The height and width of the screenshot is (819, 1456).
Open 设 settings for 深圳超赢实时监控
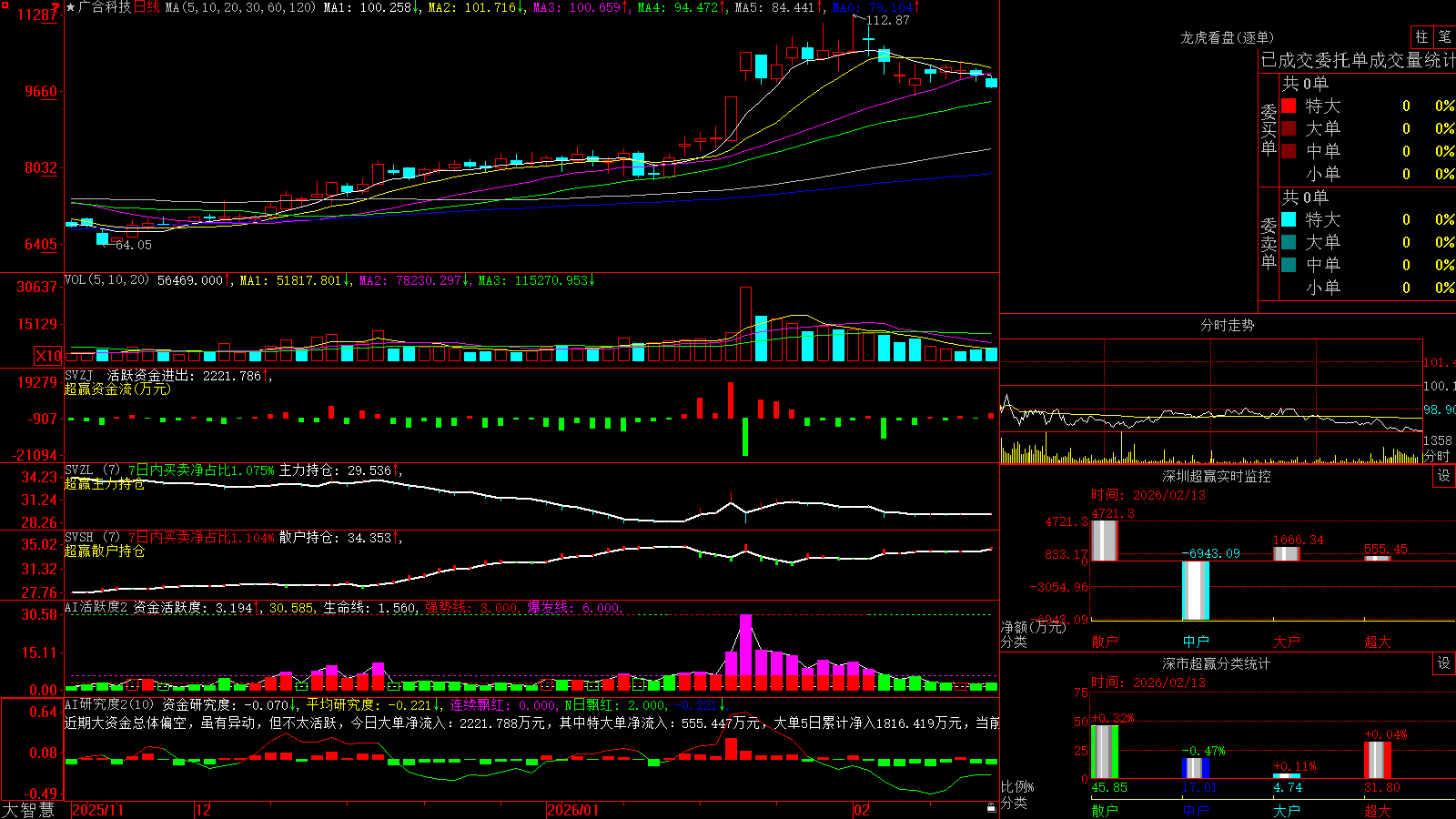1444,476
